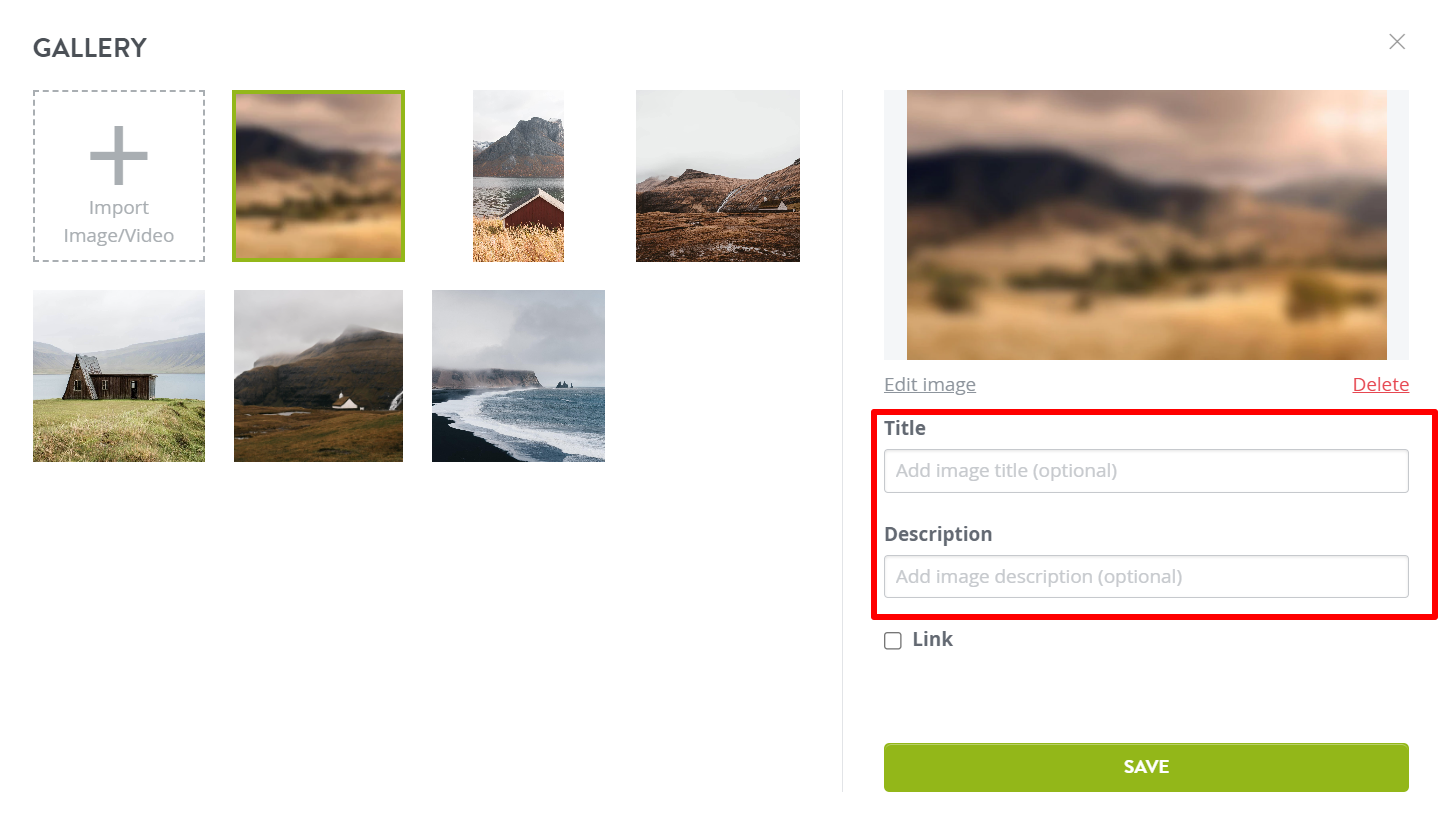
Task: Select the foggy mountain white house thumbnail
Action: click(x=318, y=376)
